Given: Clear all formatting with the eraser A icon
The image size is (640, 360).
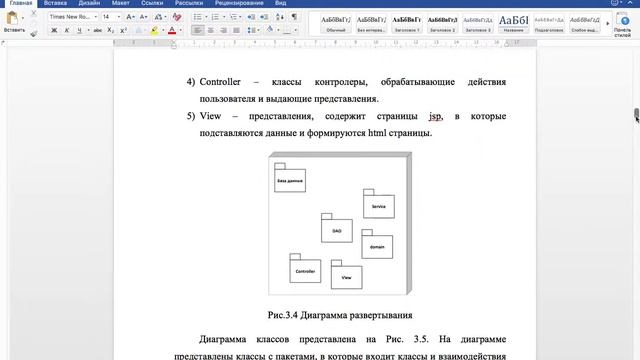Looking at the screenshot, I should 177,17.
